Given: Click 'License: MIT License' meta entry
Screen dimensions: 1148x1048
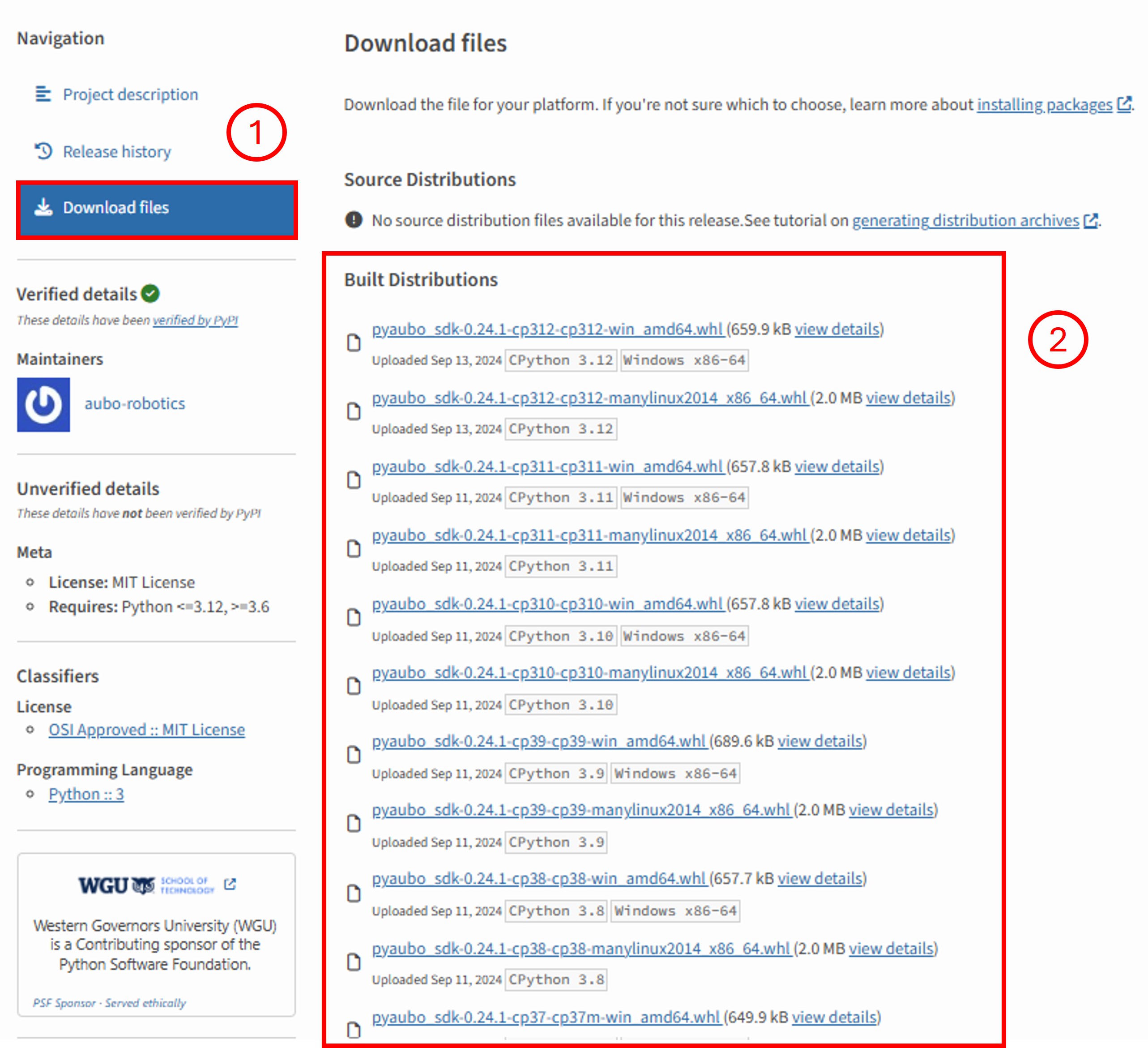Looking at the screenshot, I should click(x=122, y=583).
